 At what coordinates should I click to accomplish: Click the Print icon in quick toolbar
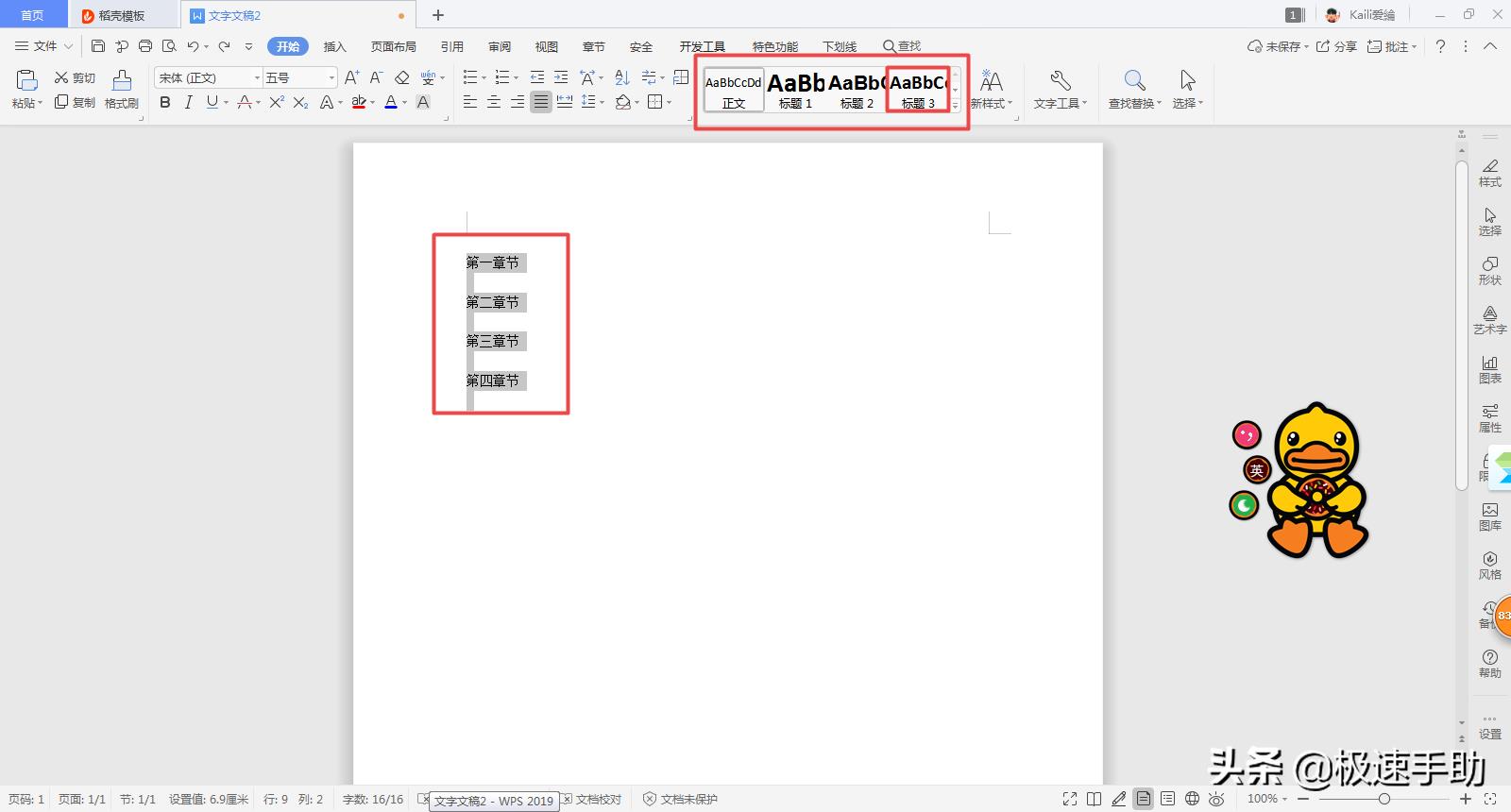click(144, 46)
